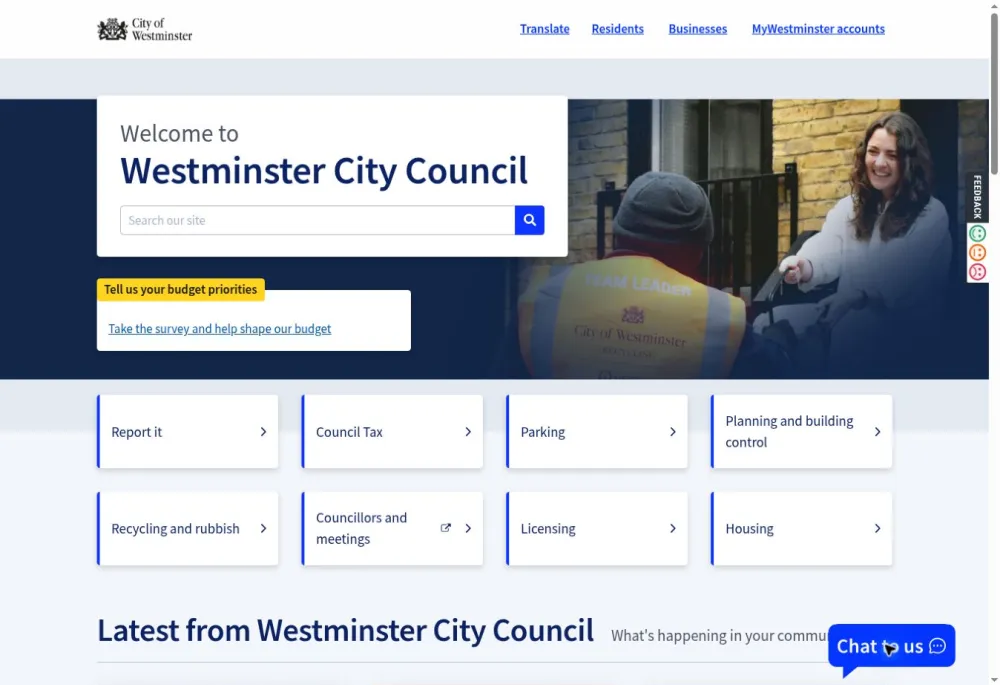Click the Westminster City Council welcome heading
This screenshot has height=685, width=1000.
point(324,171)
